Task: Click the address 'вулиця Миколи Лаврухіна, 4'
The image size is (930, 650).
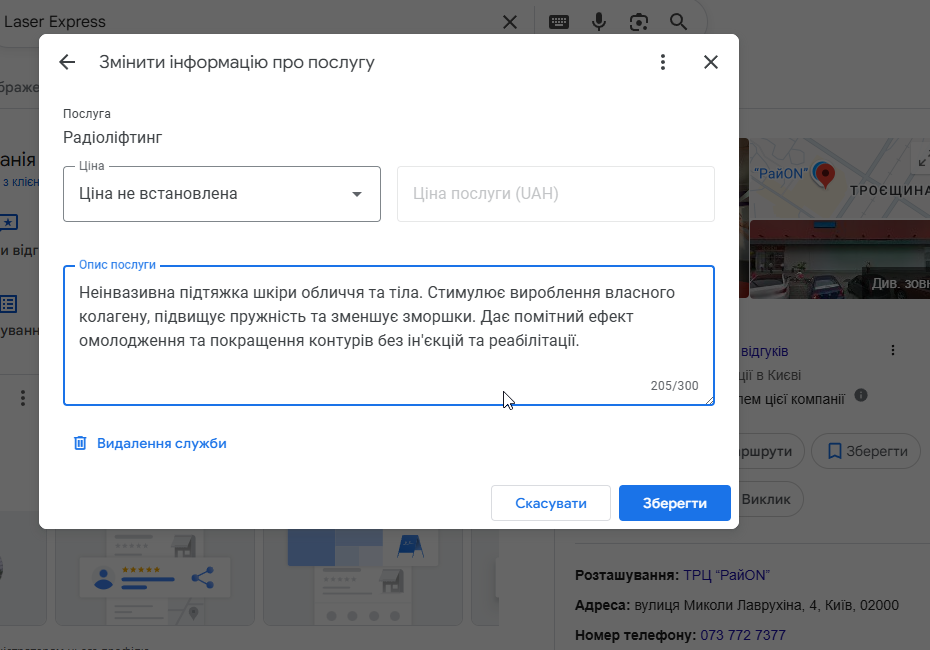Action: click(x=726, y=605)
